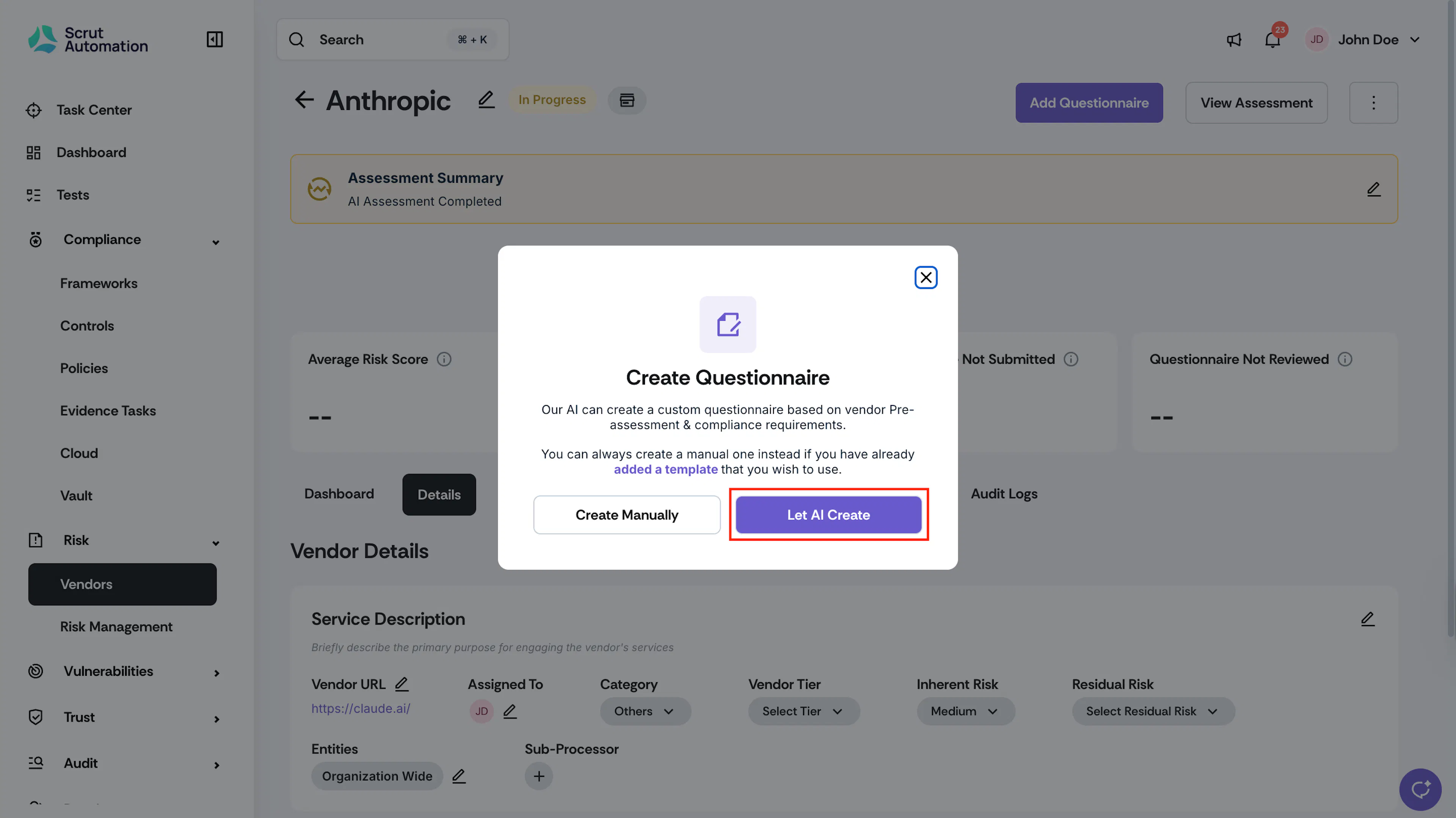
Task: Open the archive icon next to In Progress
Action: (627, 100)
